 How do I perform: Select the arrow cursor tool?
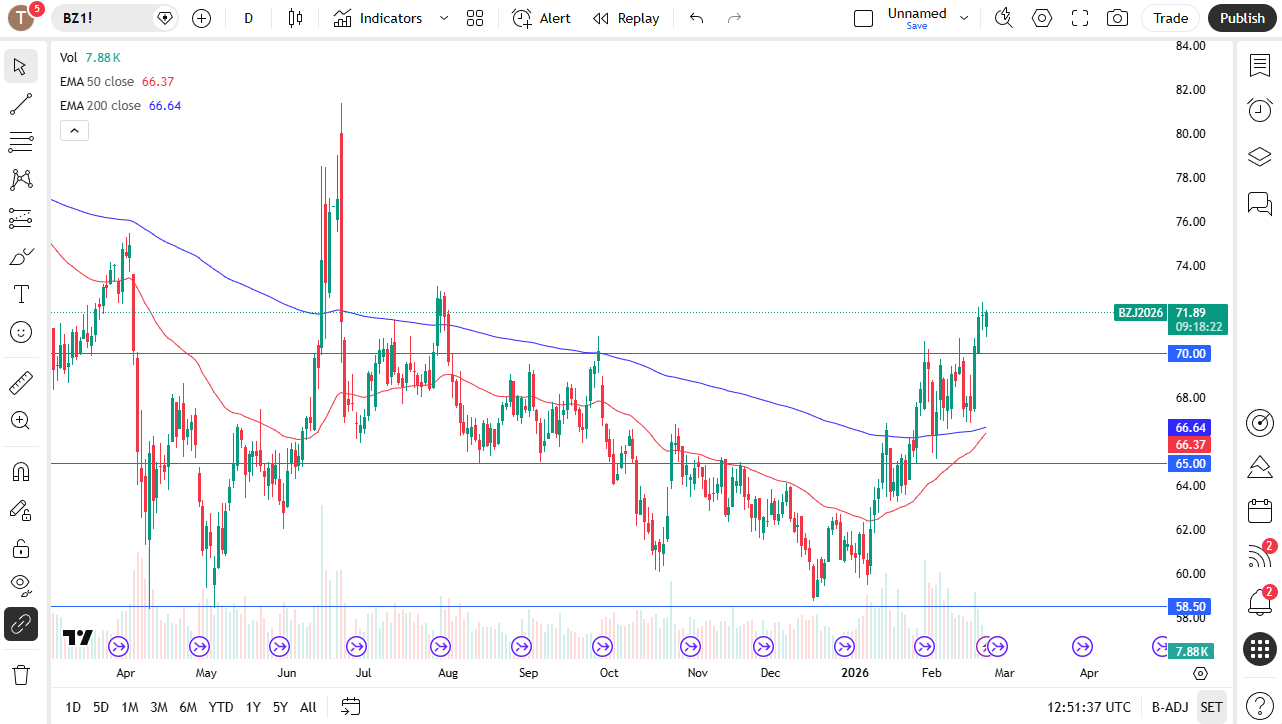click(x=21, y=67)
